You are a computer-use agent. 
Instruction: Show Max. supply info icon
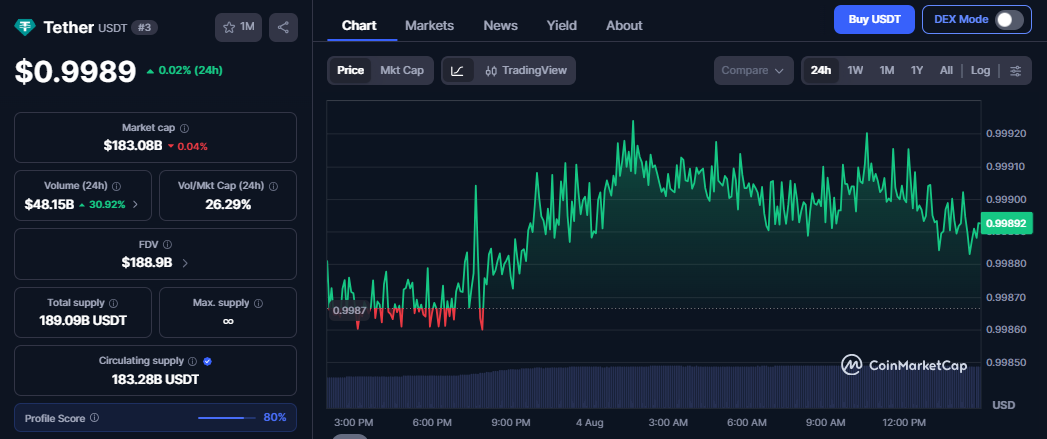(258, 303)
